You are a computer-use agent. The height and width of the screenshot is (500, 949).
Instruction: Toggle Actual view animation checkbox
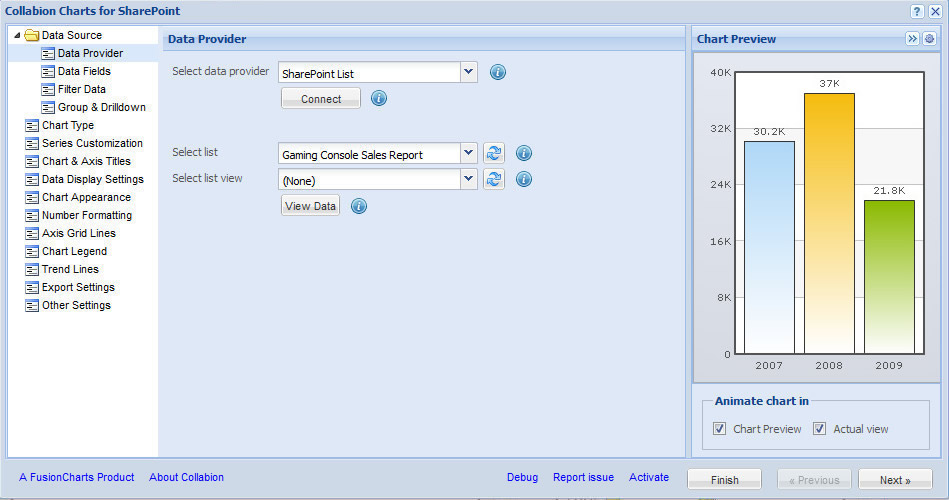click(x=819, y=429)
